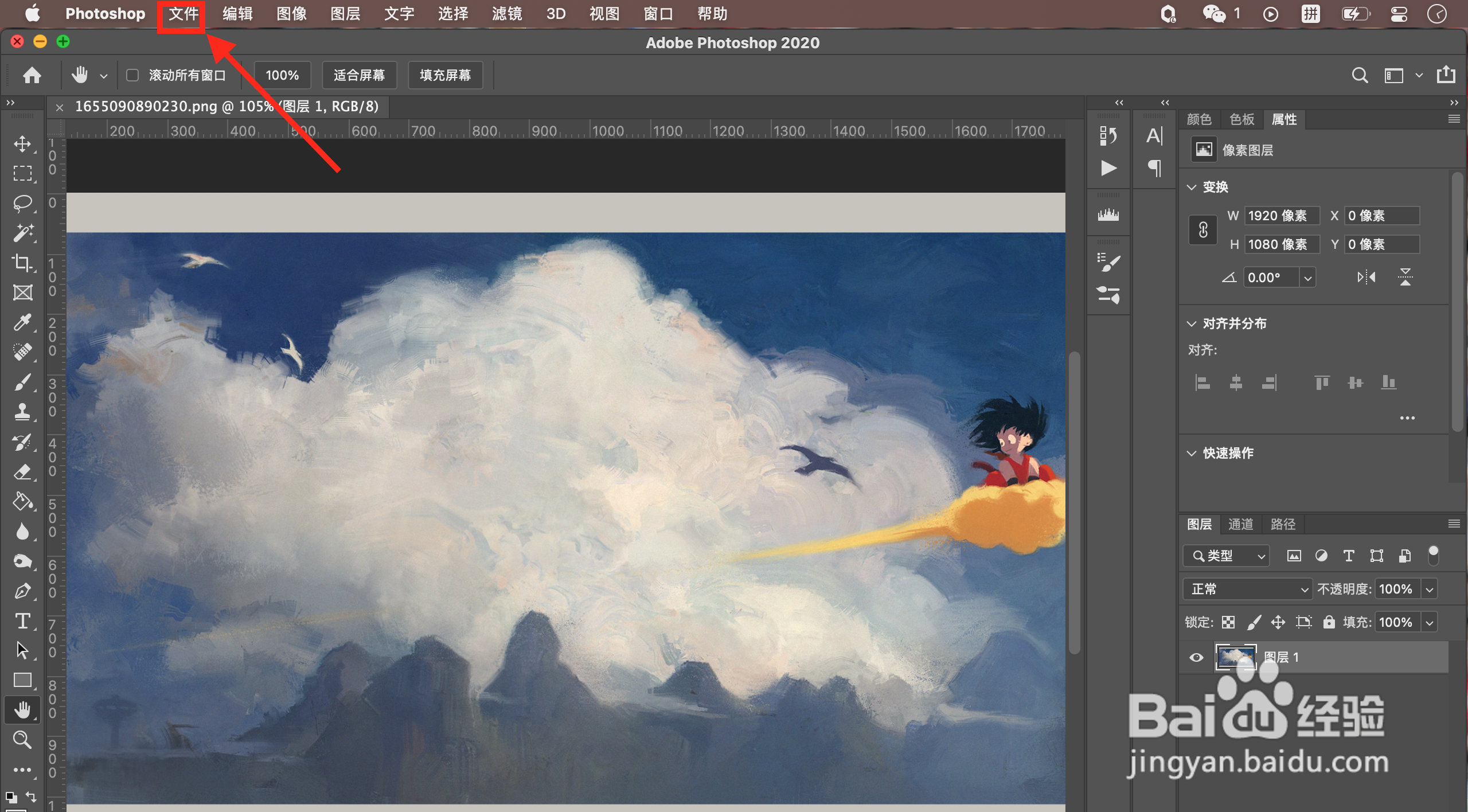Viewport: 1468px width, 812px height.
Task: Select the Paint Bucket tool
Action: click(22, 502)
